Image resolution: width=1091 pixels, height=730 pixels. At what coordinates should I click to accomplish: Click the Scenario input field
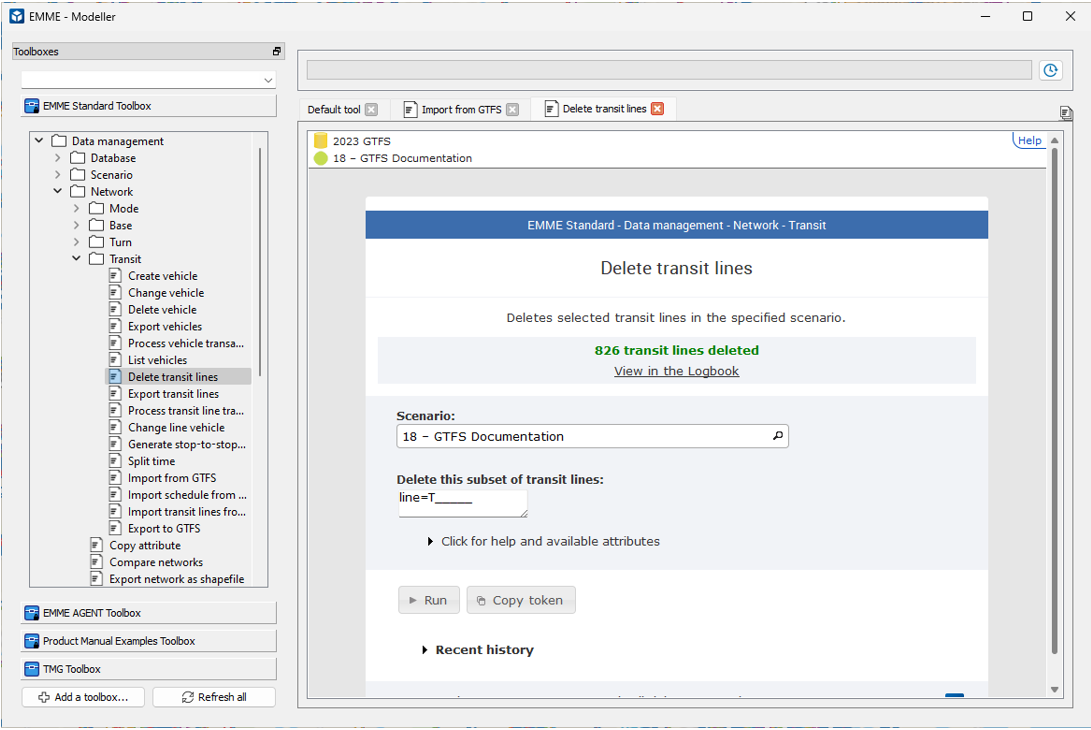pyautogui.click(x=592, y=436)
